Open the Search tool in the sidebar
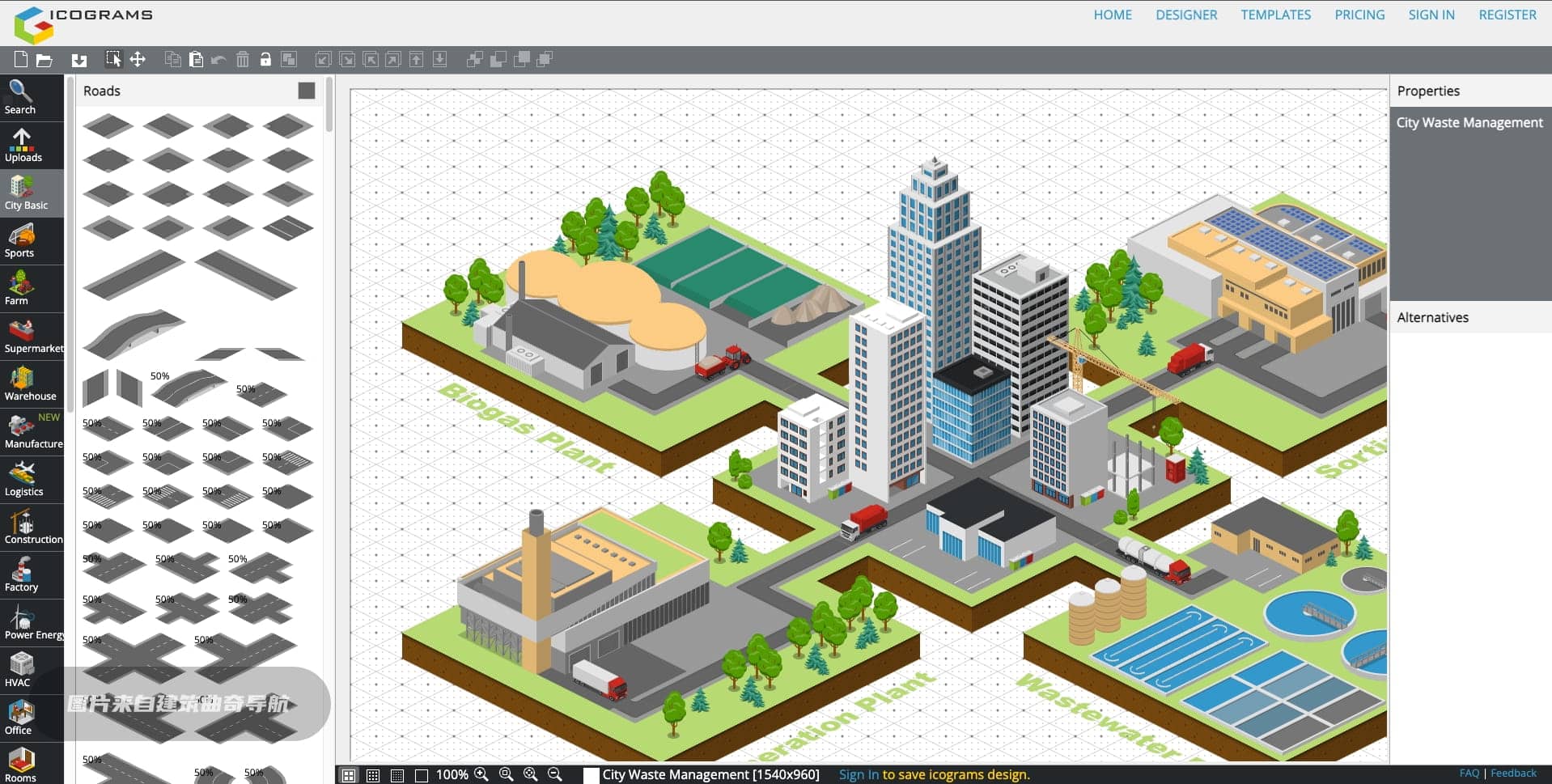 (x=21, y=97)
